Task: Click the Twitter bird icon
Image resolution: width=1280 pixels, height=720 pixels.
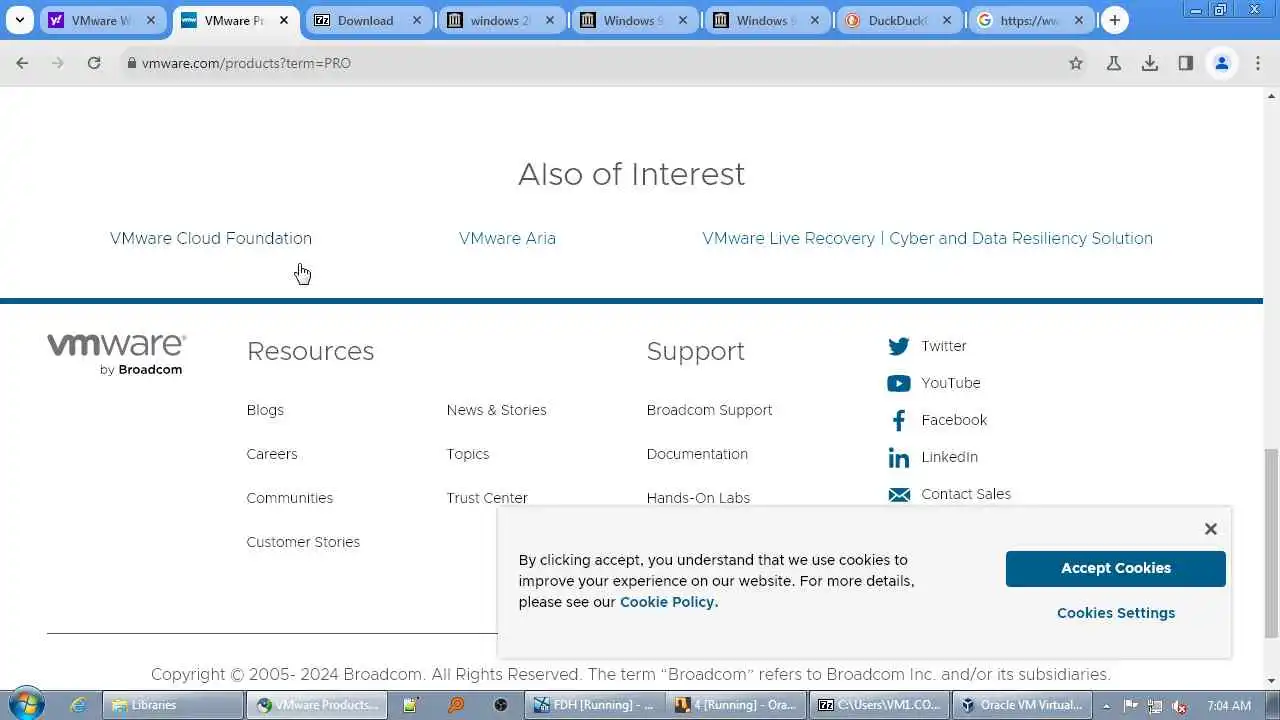Action: click(x=899, y=346)
